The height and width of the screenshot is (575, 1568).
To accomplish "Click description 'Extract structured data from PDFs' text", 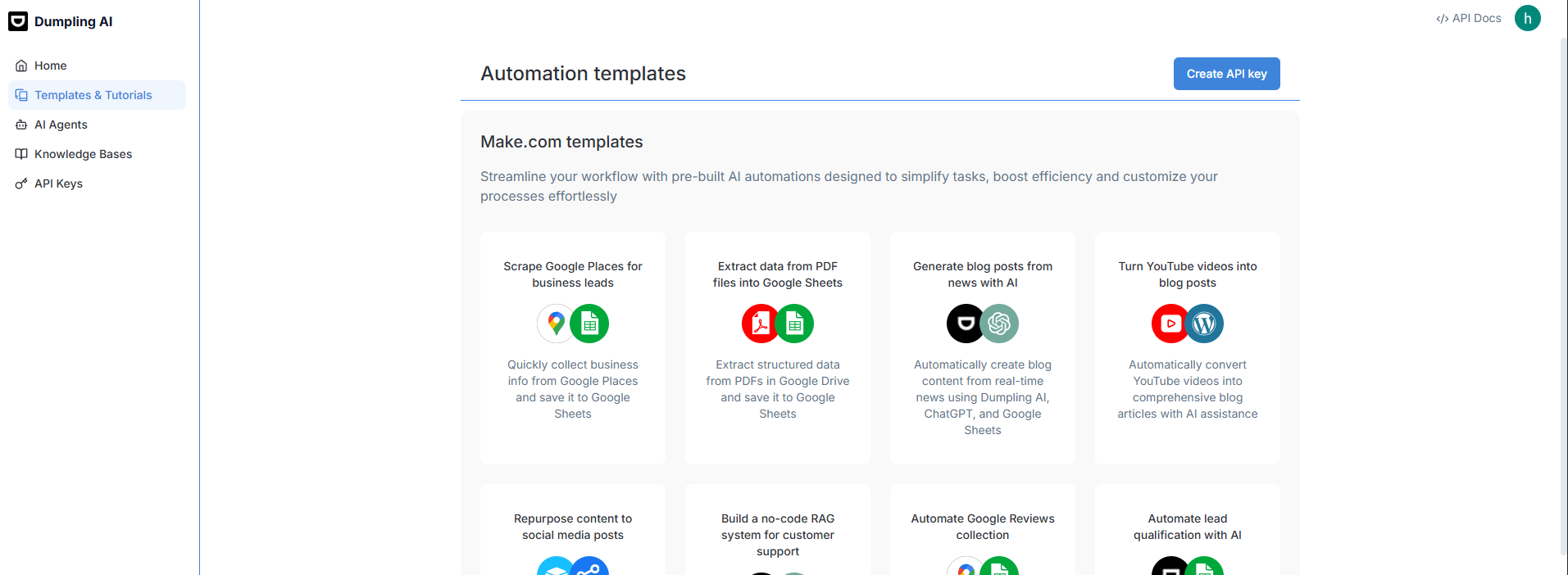I will point(778,389).
